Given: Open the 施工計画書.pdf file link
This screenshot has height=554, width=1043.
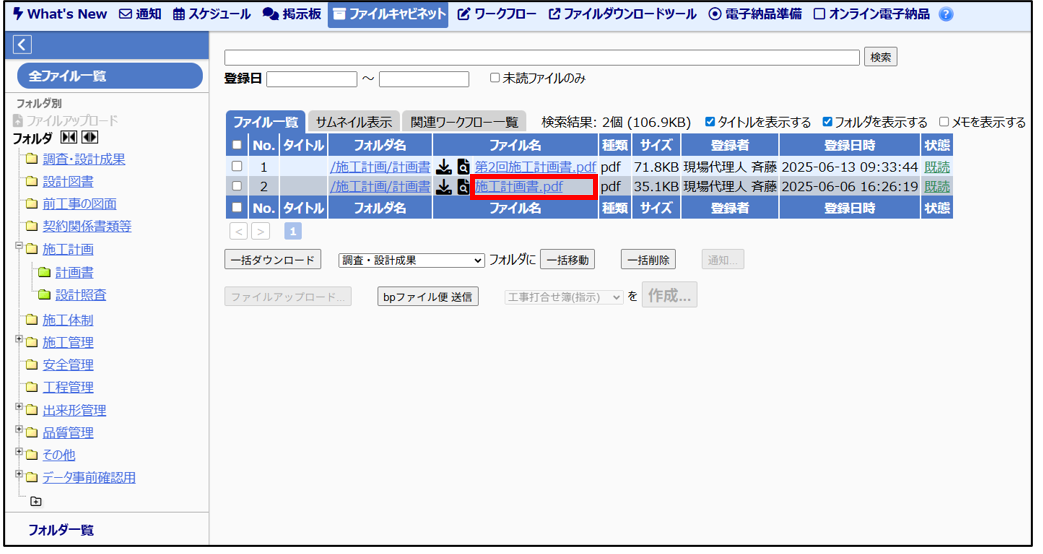Looking at the screenshot, I should tap(519, 187).
